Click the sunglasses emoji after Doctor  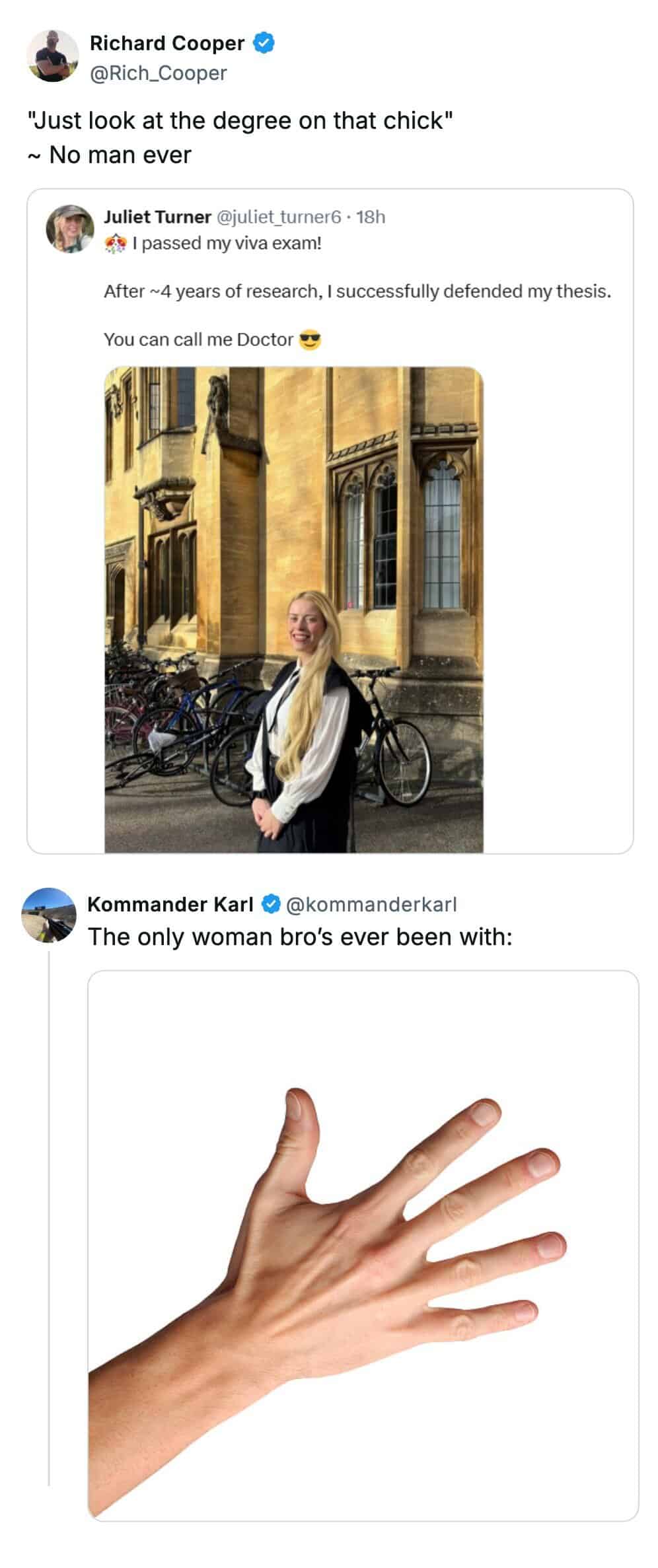310,340
